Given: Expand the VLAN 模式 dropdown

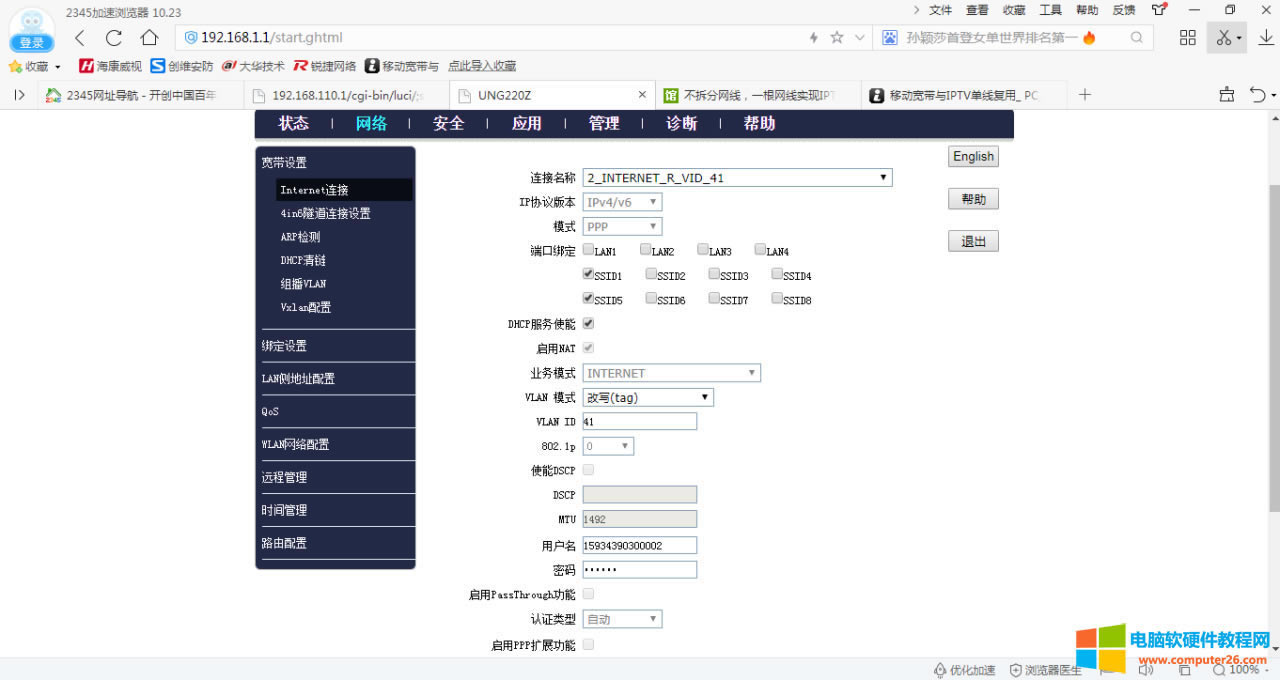Looking at the screenshot, I should click(648, 398).
